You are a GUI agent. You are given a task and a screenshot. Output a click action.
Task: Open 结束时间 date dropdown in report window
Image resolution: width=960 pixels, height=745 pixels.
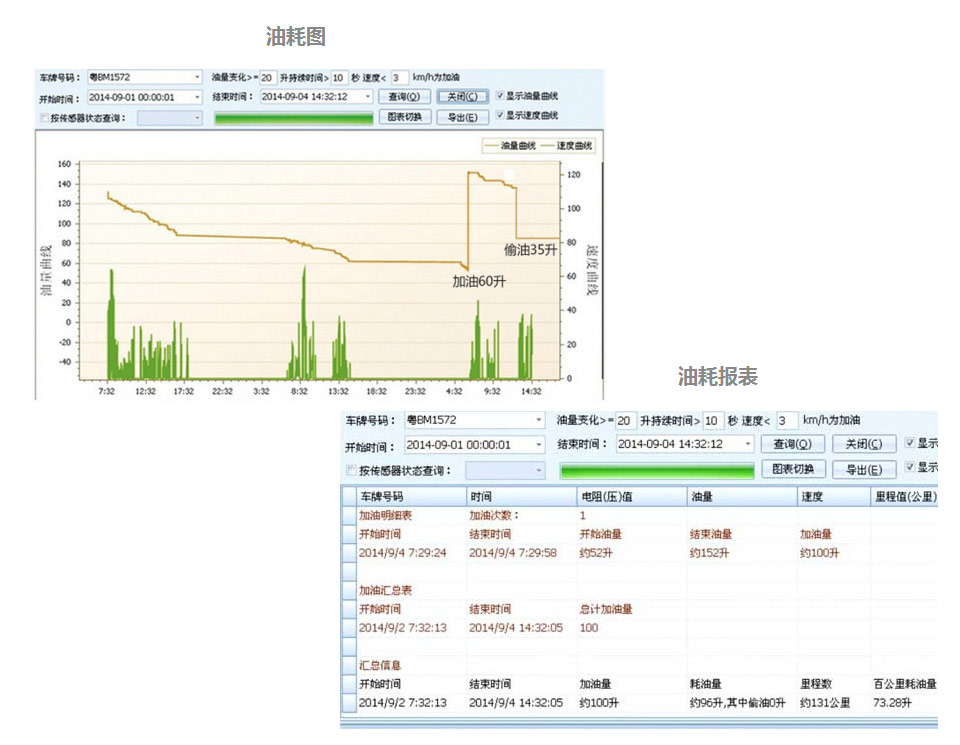pos(748,444)
